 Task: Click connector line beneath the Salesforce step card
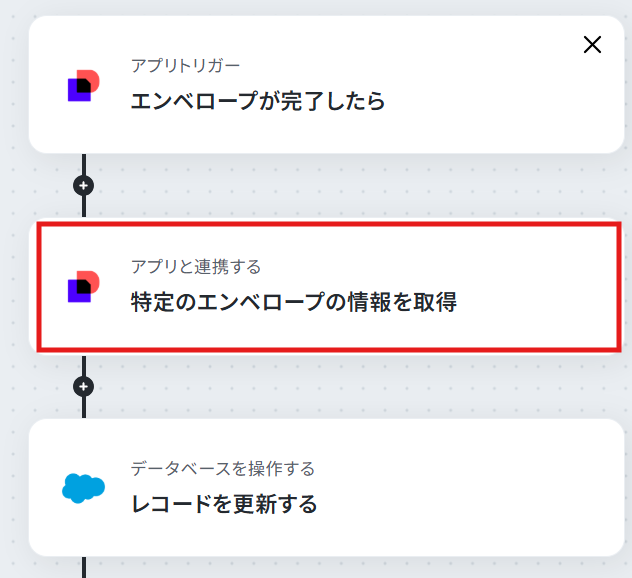point(84,568)
